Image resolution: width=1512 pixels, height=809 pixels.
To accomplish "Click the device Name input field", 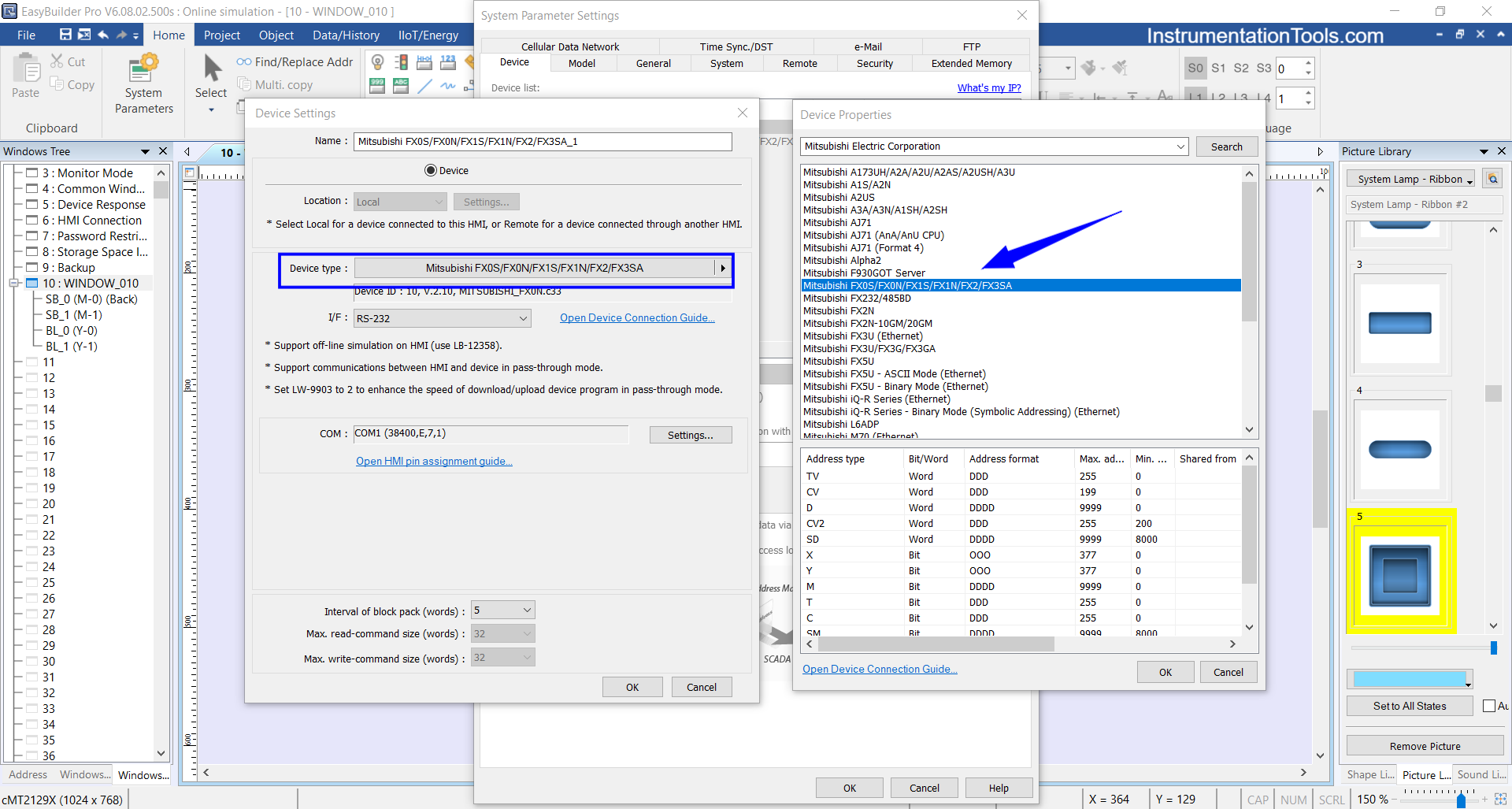I will click(x=542, y=142).
